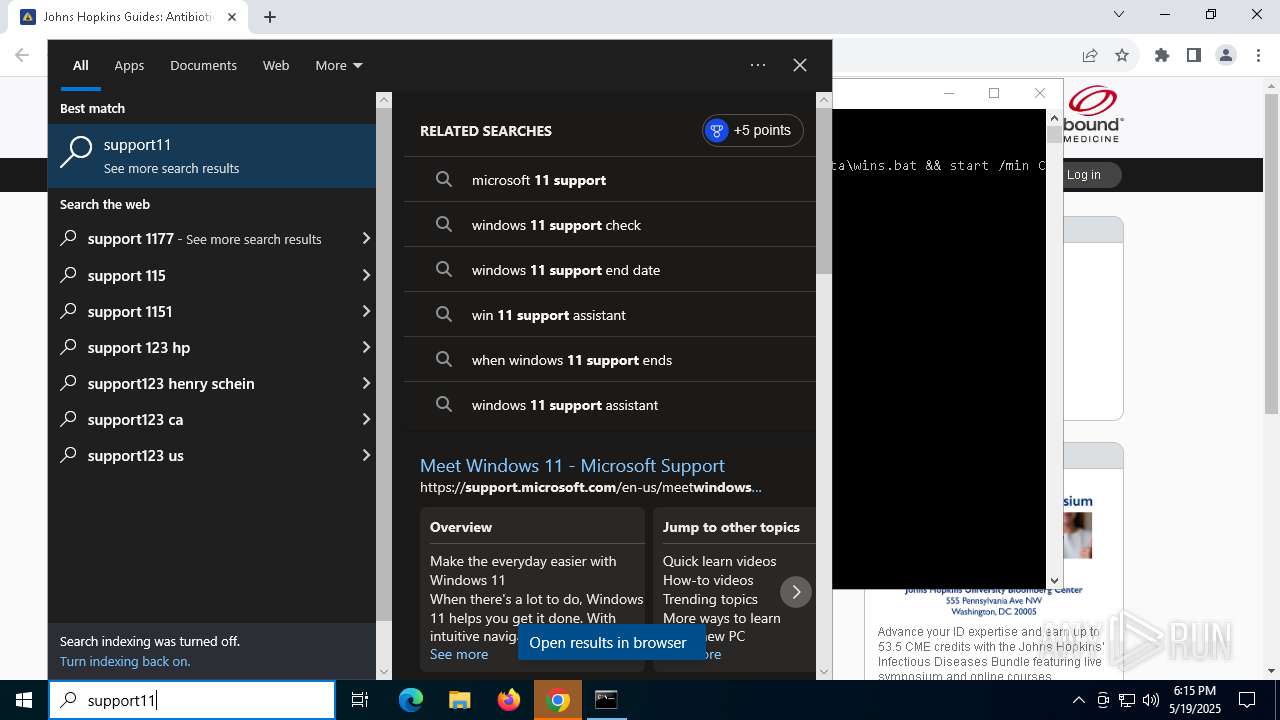Click the left results list scrollbar
This screenshot has width=1280, height=720.
[x=384, y=364]
